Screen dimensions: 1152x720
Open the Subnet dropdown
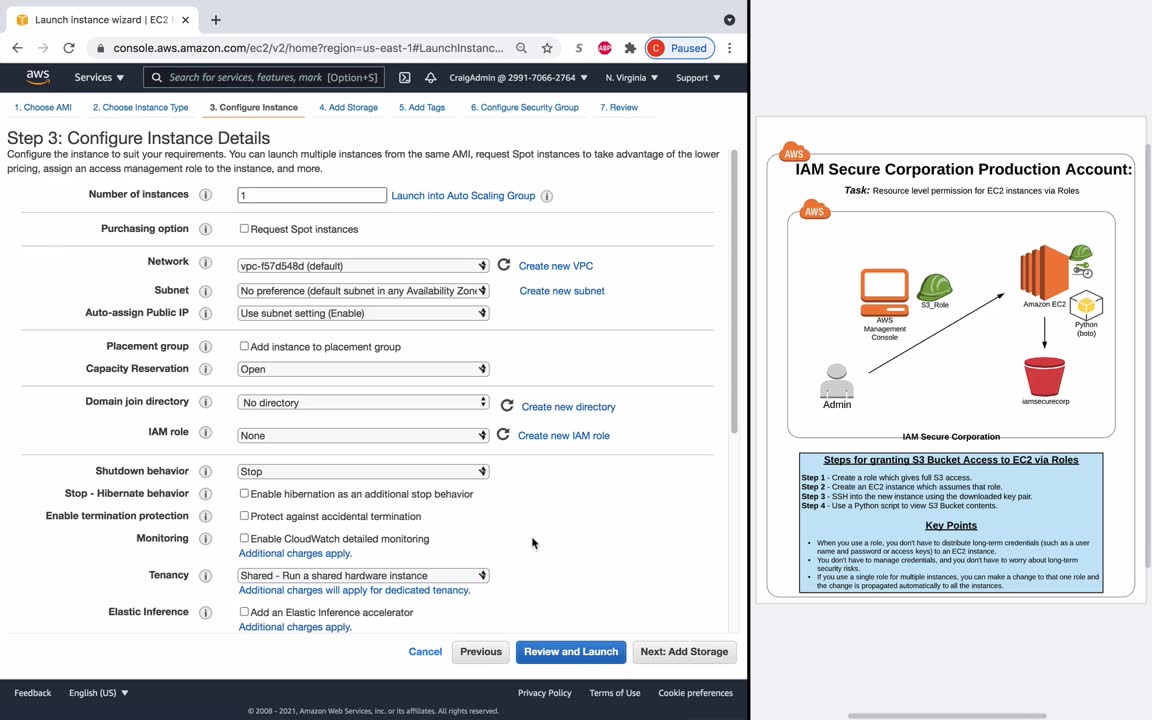click(x=363, y=291)
